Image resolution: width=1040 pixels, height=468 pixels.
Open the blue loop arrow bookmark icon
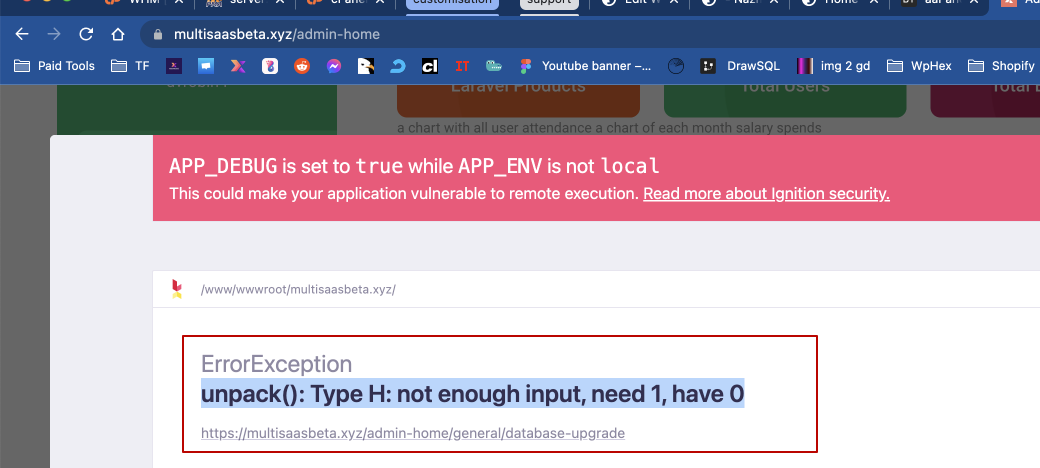click(398, 66)
